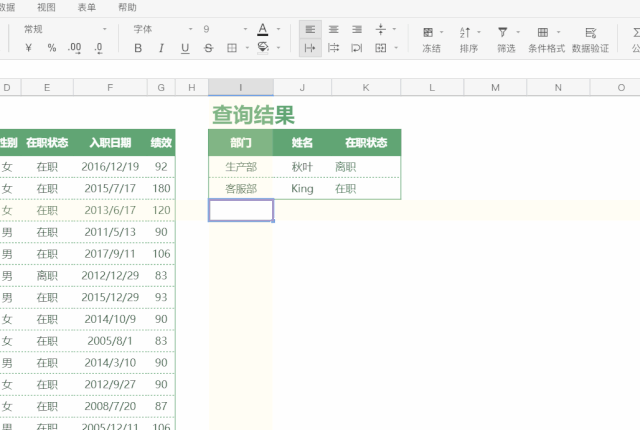Click the 排序 sort icon
The image size is (640, 430).
[x=465, y=33]
